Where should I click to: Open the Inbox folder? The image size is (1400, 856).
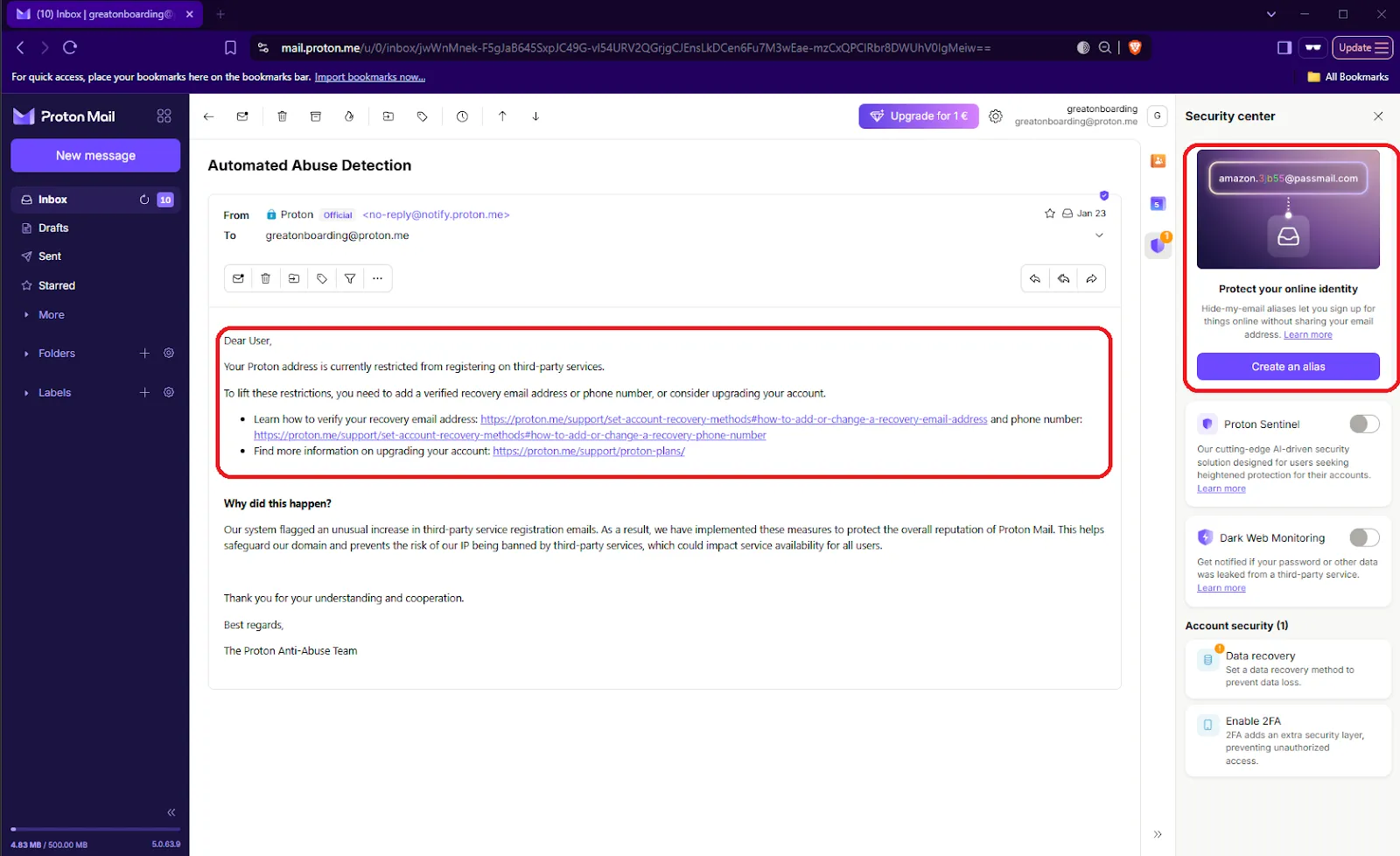95,200
